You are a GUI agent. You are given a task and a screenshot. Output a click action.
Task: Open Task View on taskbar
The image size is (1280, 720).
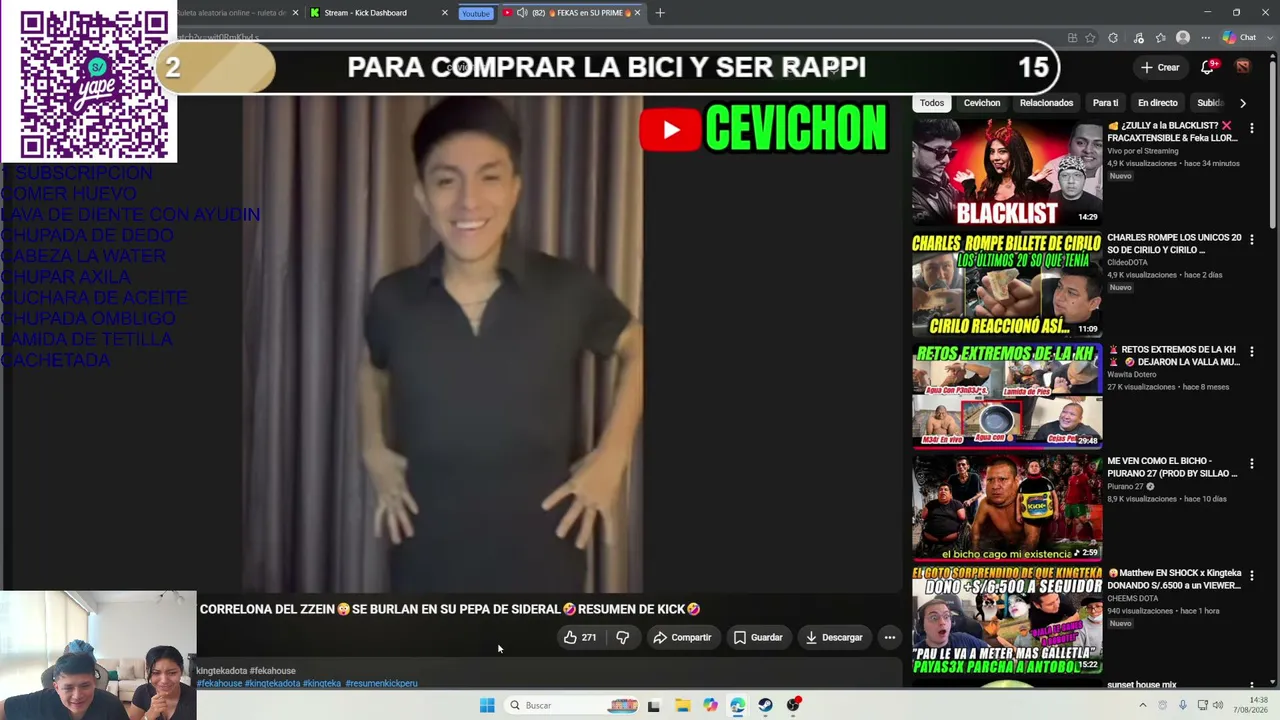[x=654, y=705]
